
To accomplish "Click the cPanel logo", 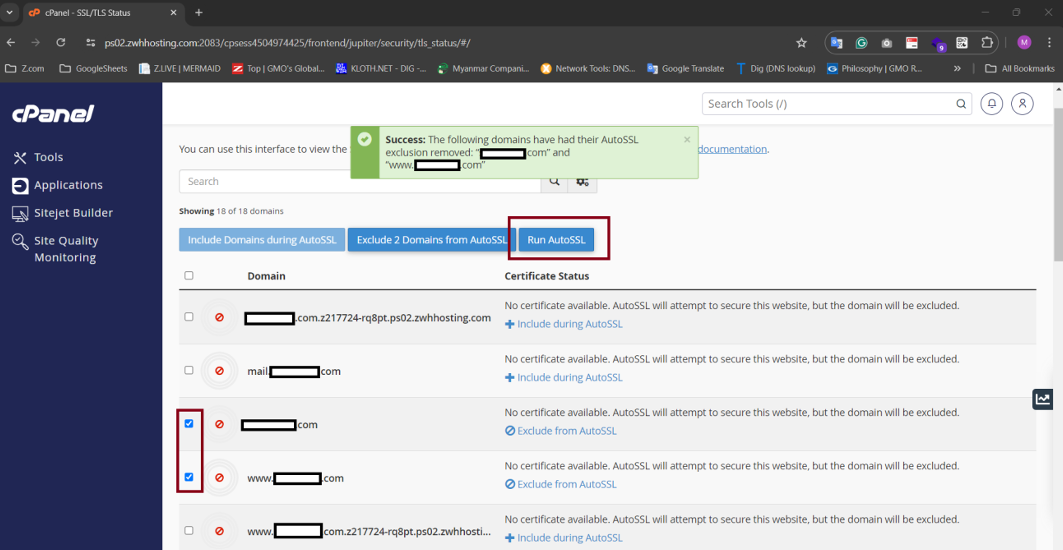I will tap(53, 114).
